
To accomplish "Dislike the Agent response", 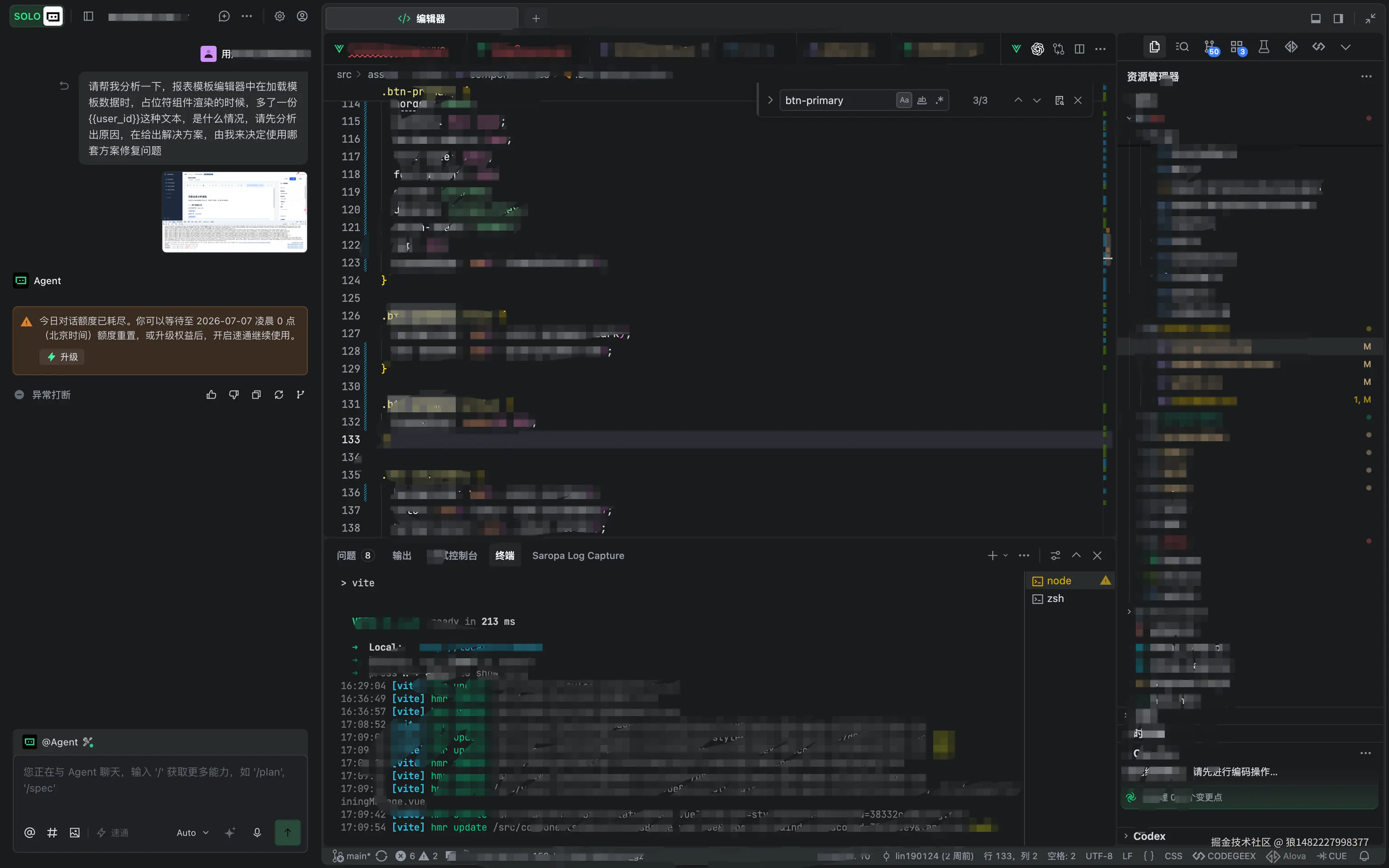I will point(234,394).
